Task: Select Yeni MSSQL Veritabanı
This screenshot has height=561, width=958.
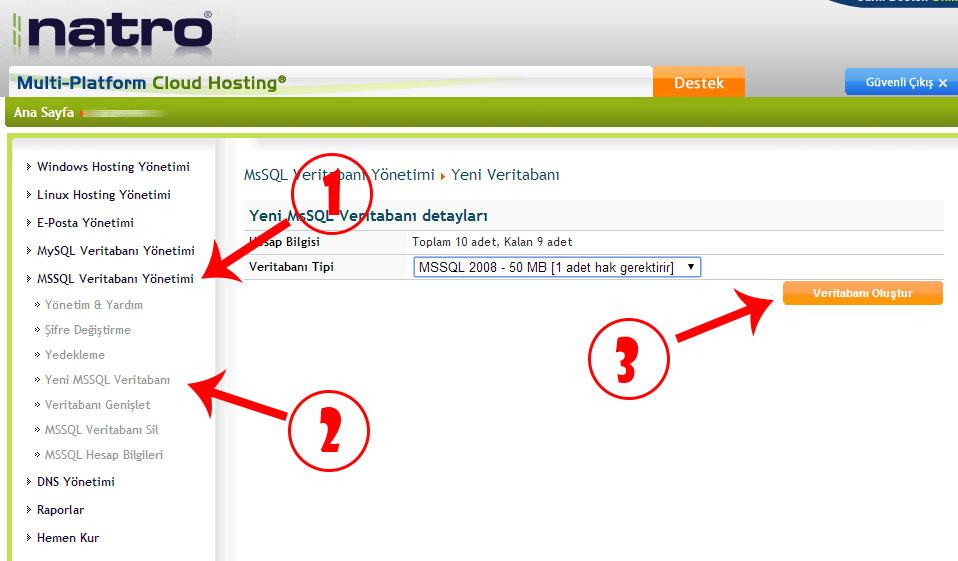Action: click(107, 380)
